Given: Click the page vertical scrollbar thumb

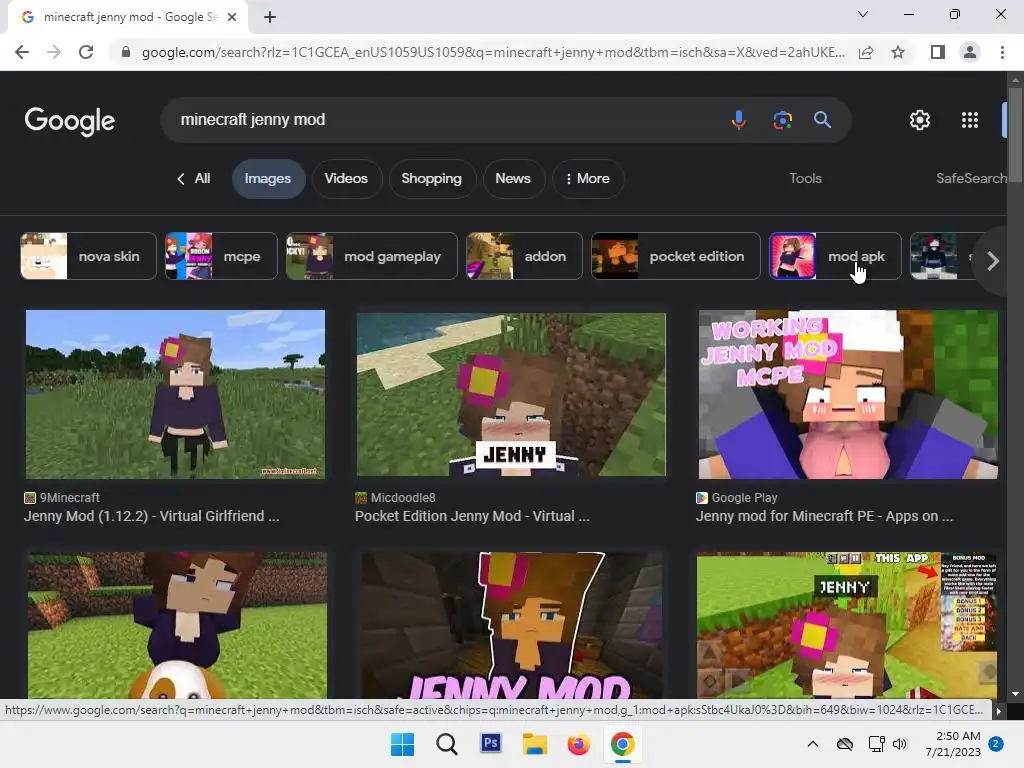Looking at the screenshot, I should click(x=1014, y=135).
